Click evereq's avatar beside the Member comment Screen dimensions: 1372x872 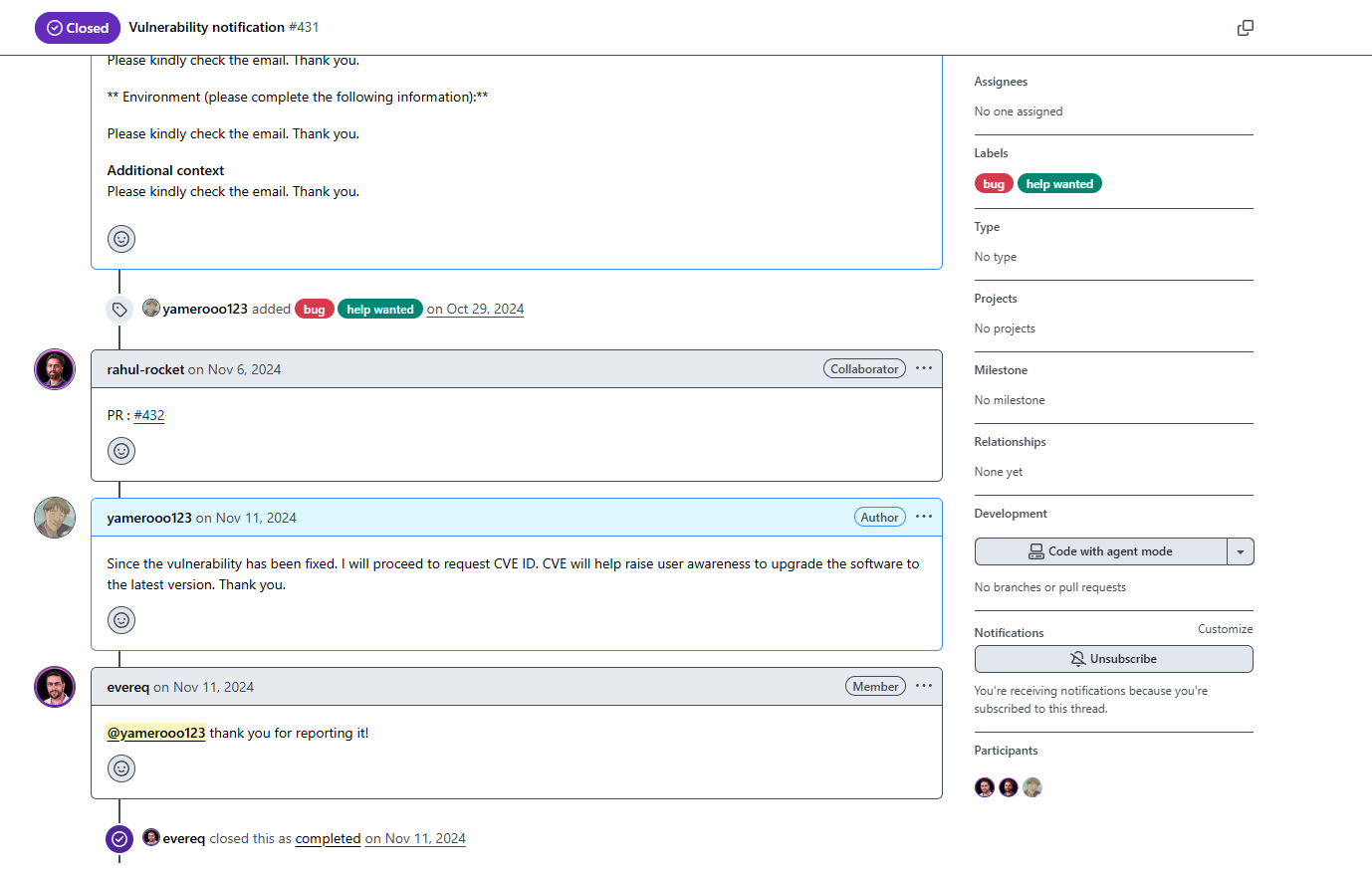tap(55, 687)
